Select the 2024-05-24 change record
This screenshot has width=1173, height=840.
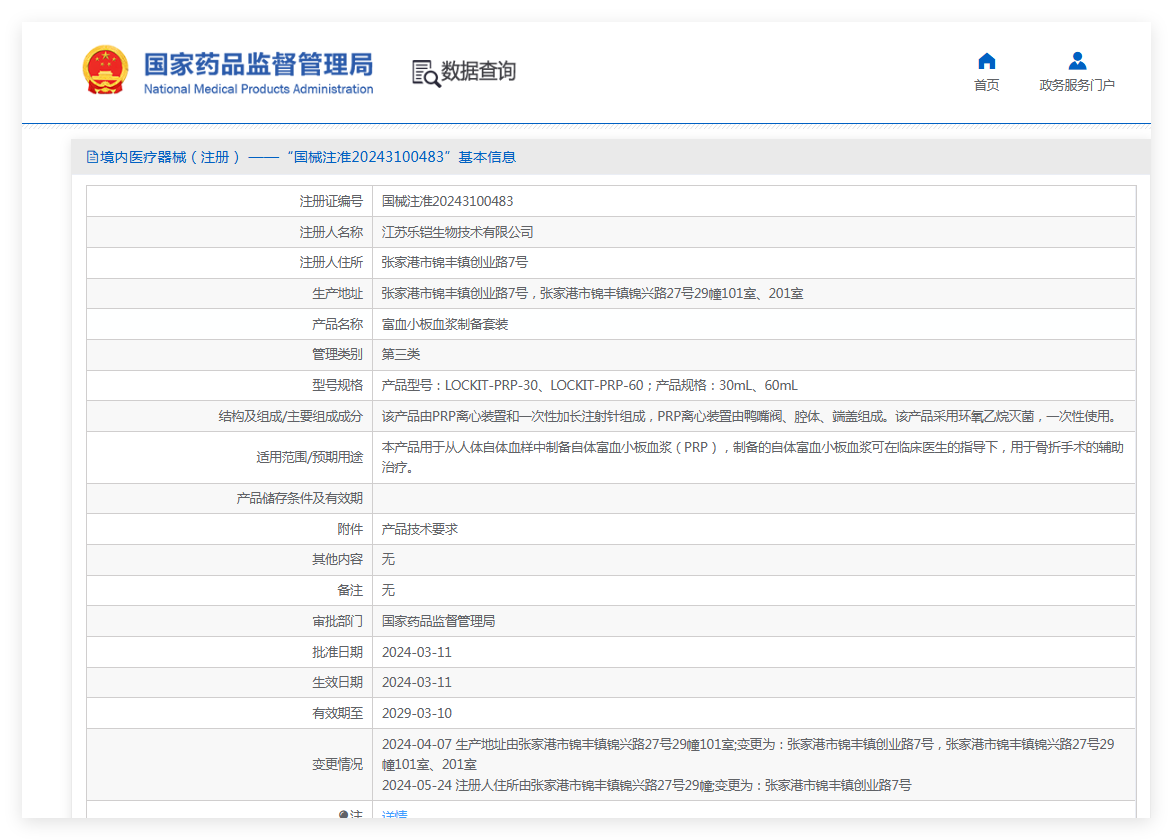(x=646, y=785)
